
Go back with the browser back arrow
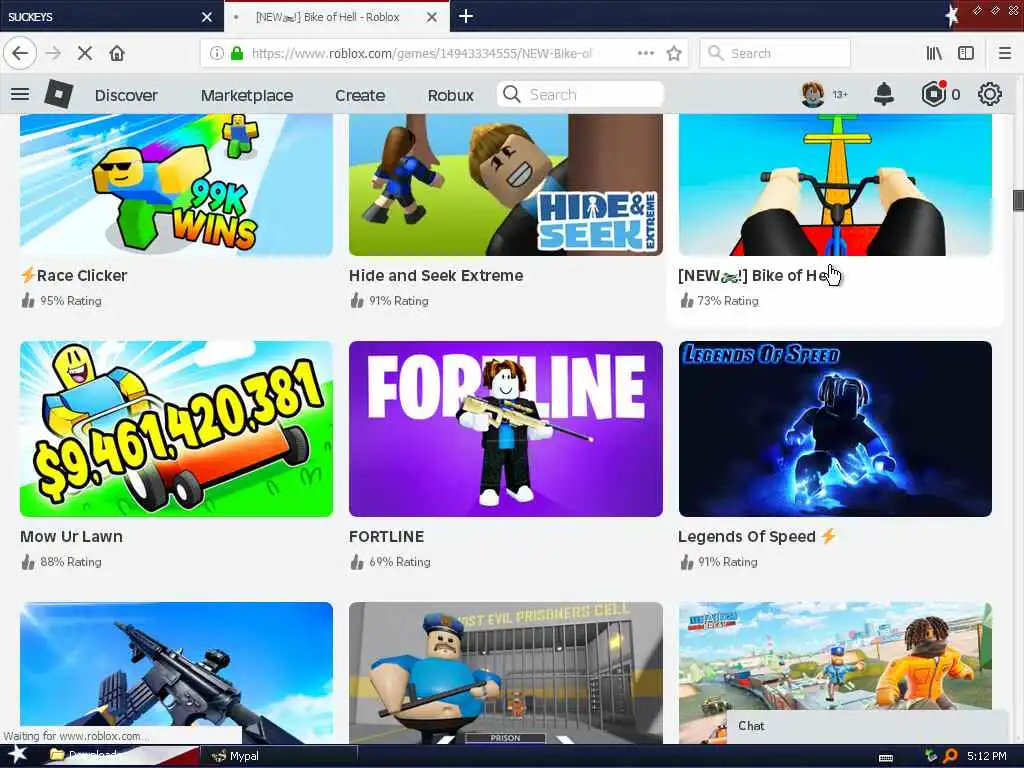20,53
